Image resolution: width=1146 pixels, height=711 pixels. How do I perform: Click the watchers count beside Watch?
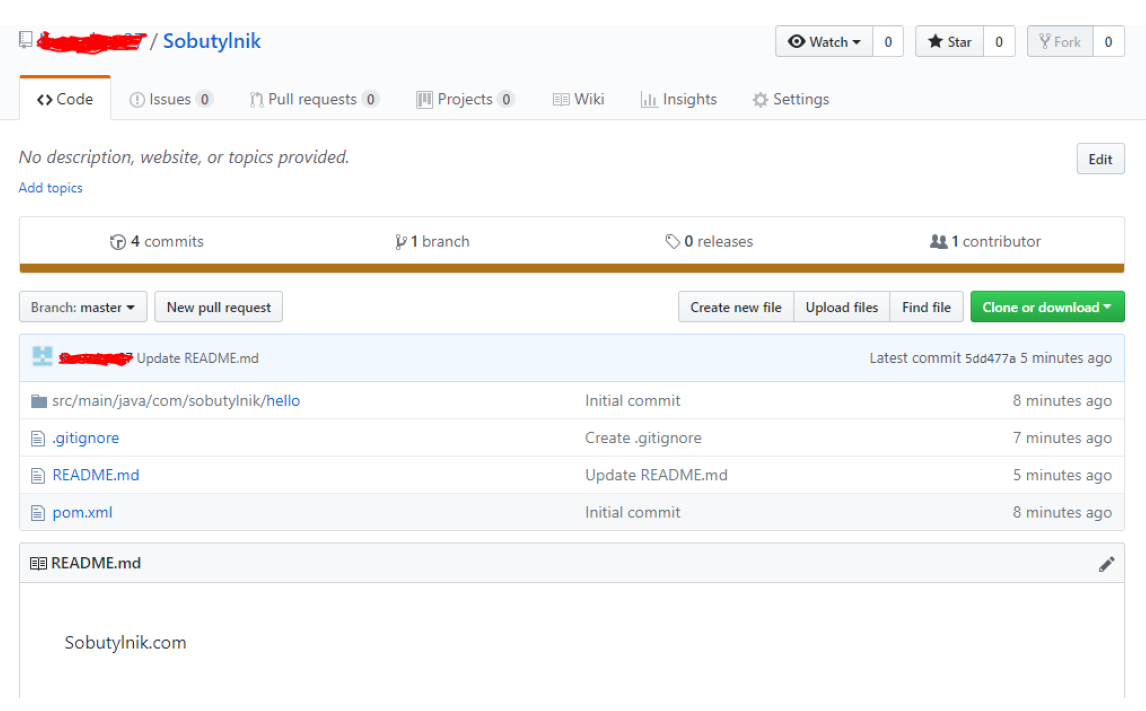tap(888, 42)
